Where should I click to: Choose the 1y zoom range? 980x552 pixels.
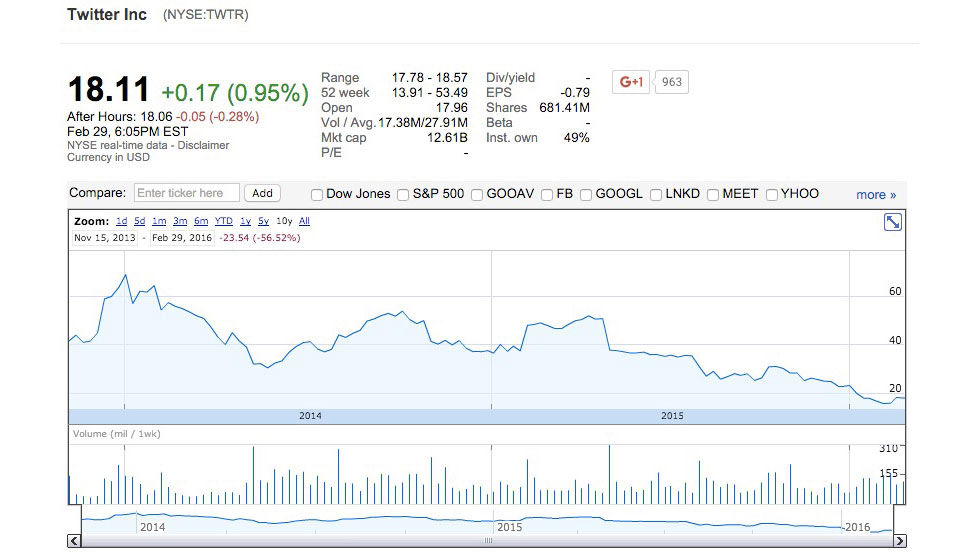coord(245,221)
